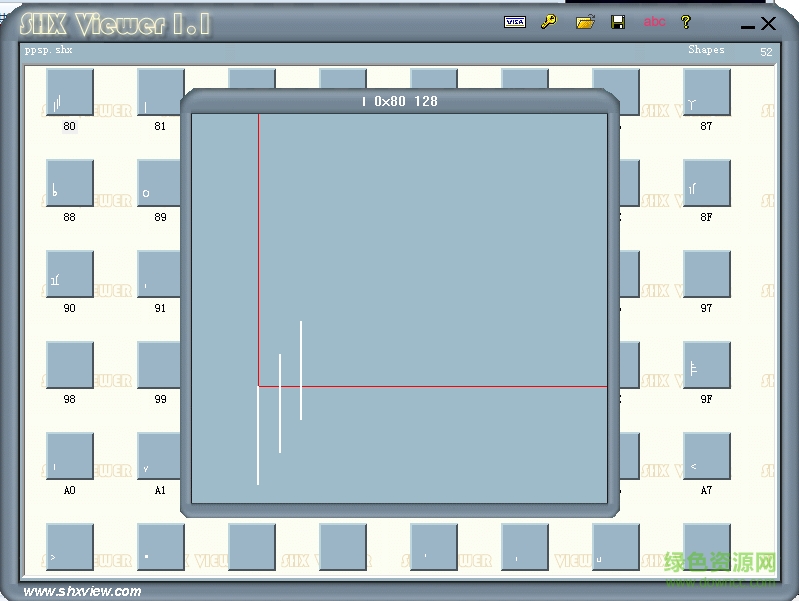Screen dimensions: 799x601
Task: Select the shape thumbnail labeled 8F
Action: point(707,183)
